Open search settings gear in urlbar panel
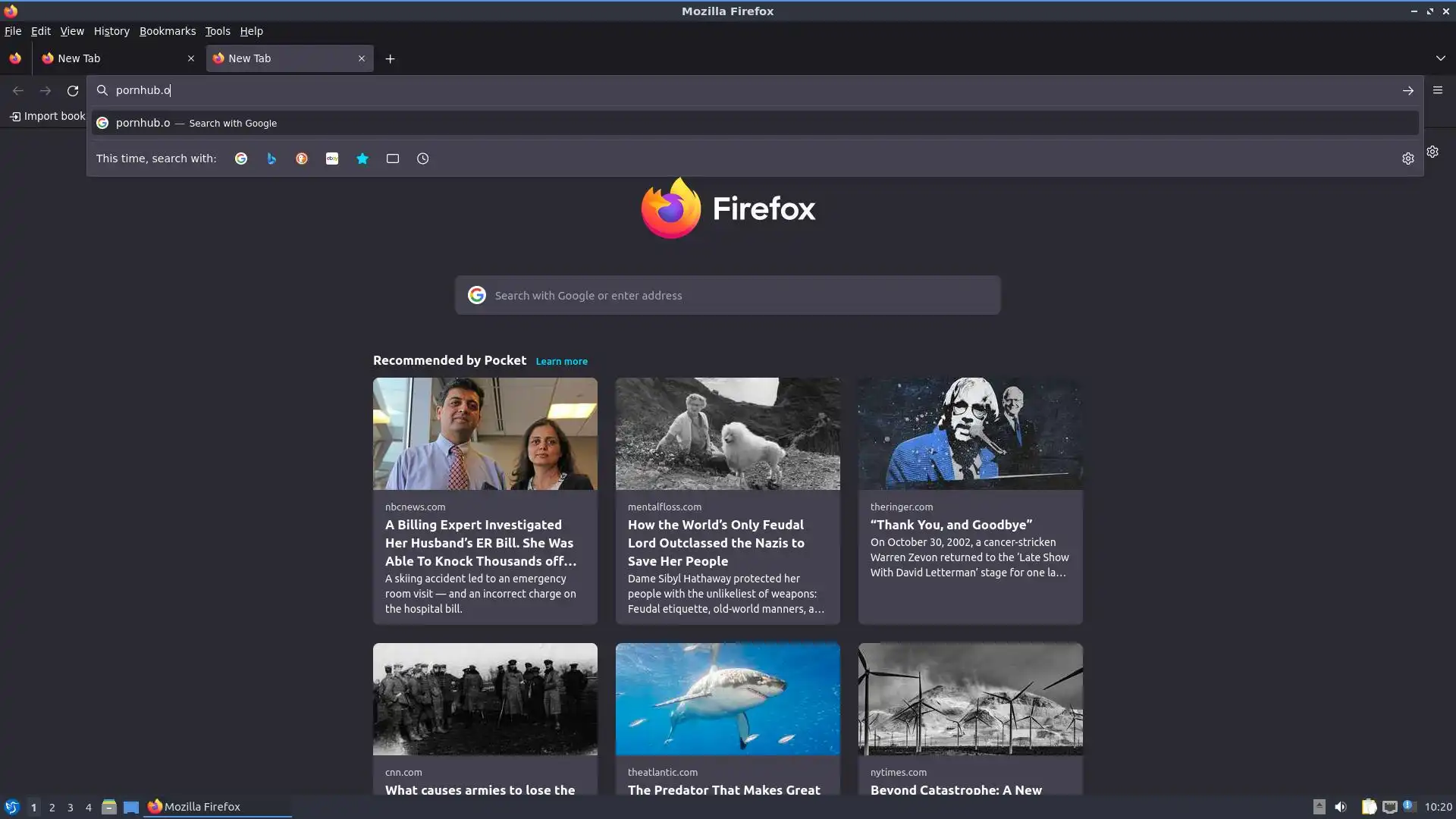Image resolution: width=1456 pixels, height=819 pixels. point(1407,158)
